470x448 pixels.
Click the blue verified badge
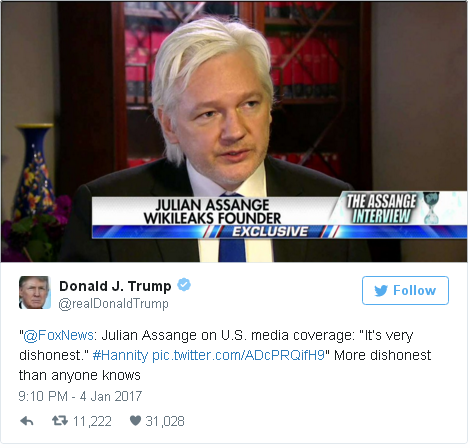click(x=184, y=285)
